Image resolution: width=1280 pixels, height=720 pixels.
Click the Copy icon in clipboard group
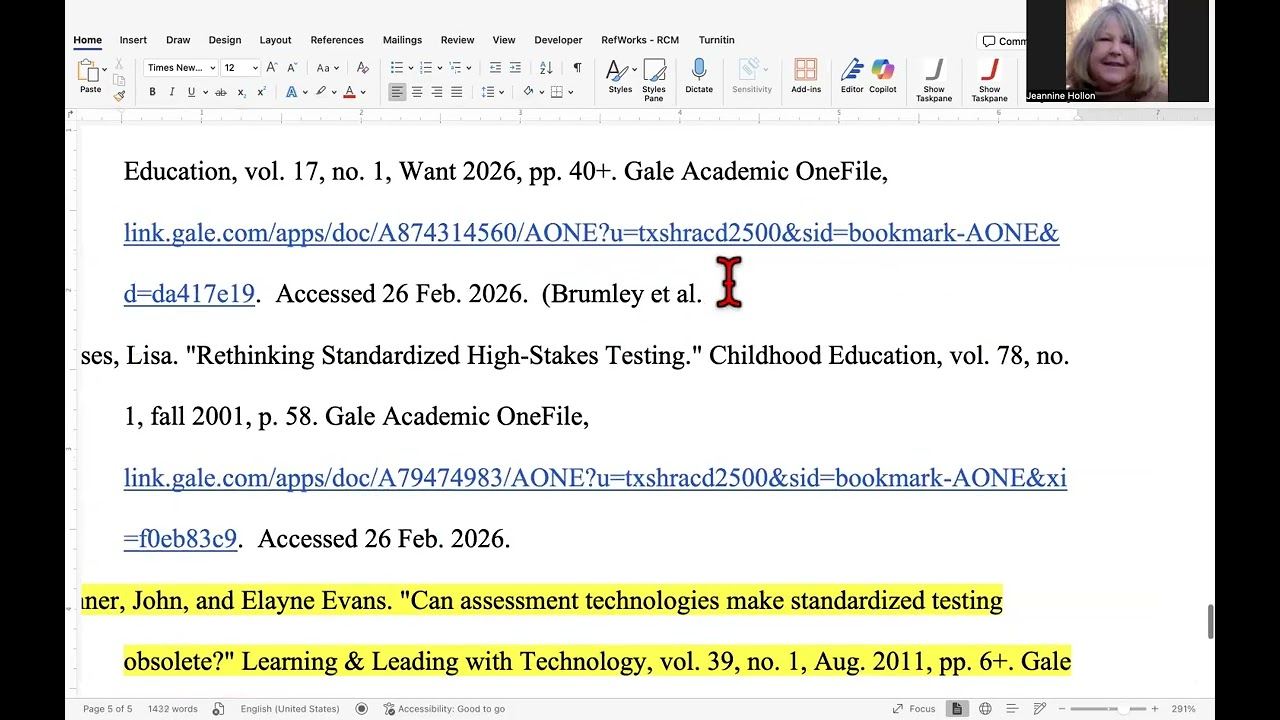click(119, 79)
